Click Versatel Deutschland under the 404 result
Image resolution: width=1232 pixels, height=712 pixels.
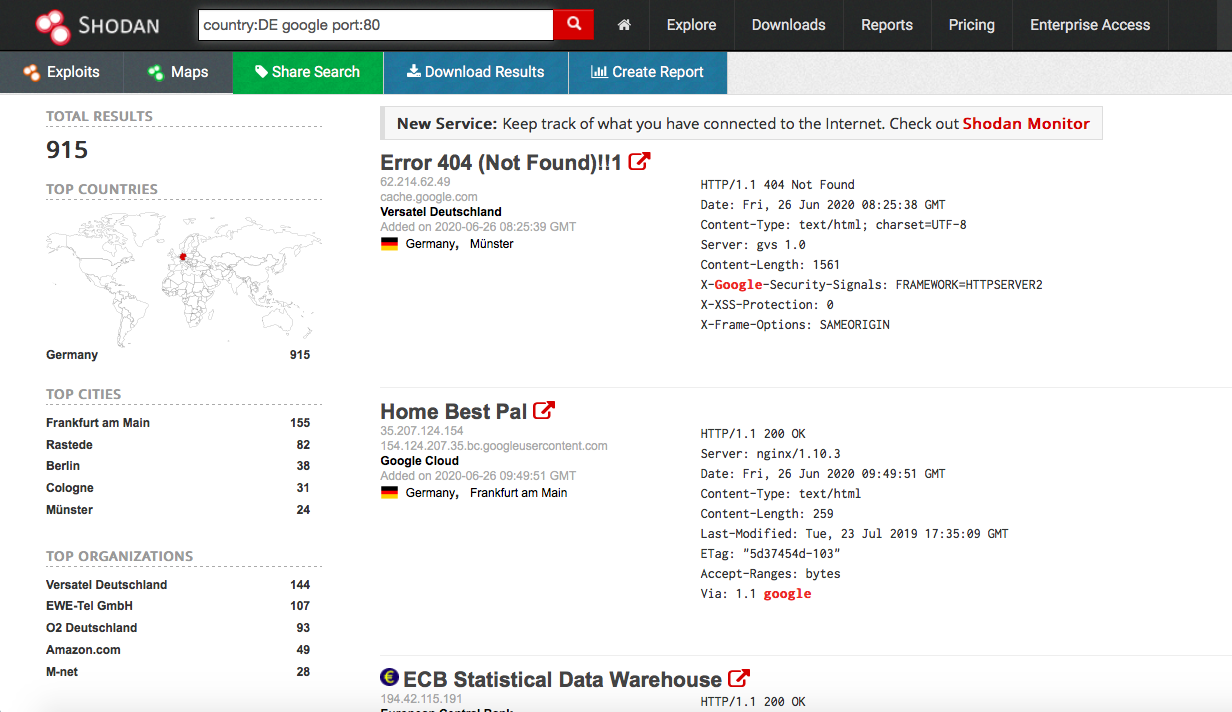441,212
